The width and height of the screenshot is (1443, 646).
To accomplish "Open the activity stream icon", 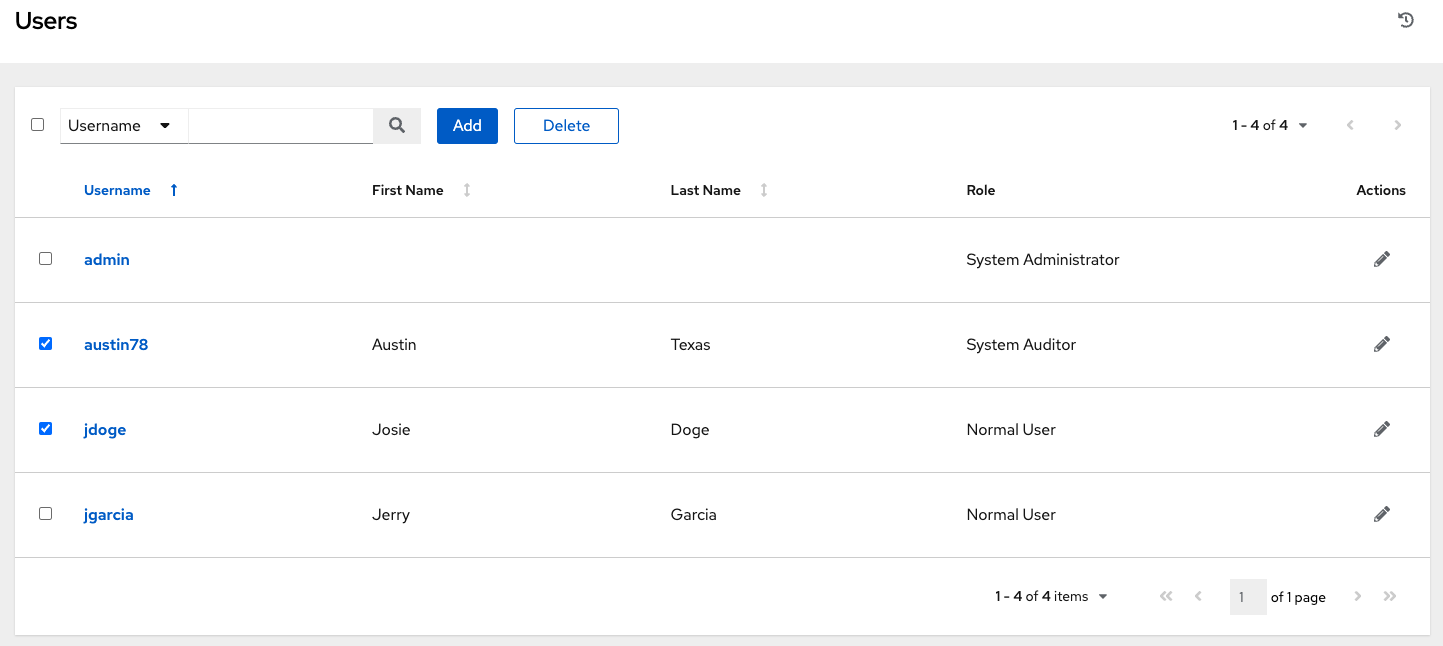I will pyautogui.click(x=1406, y=19).
